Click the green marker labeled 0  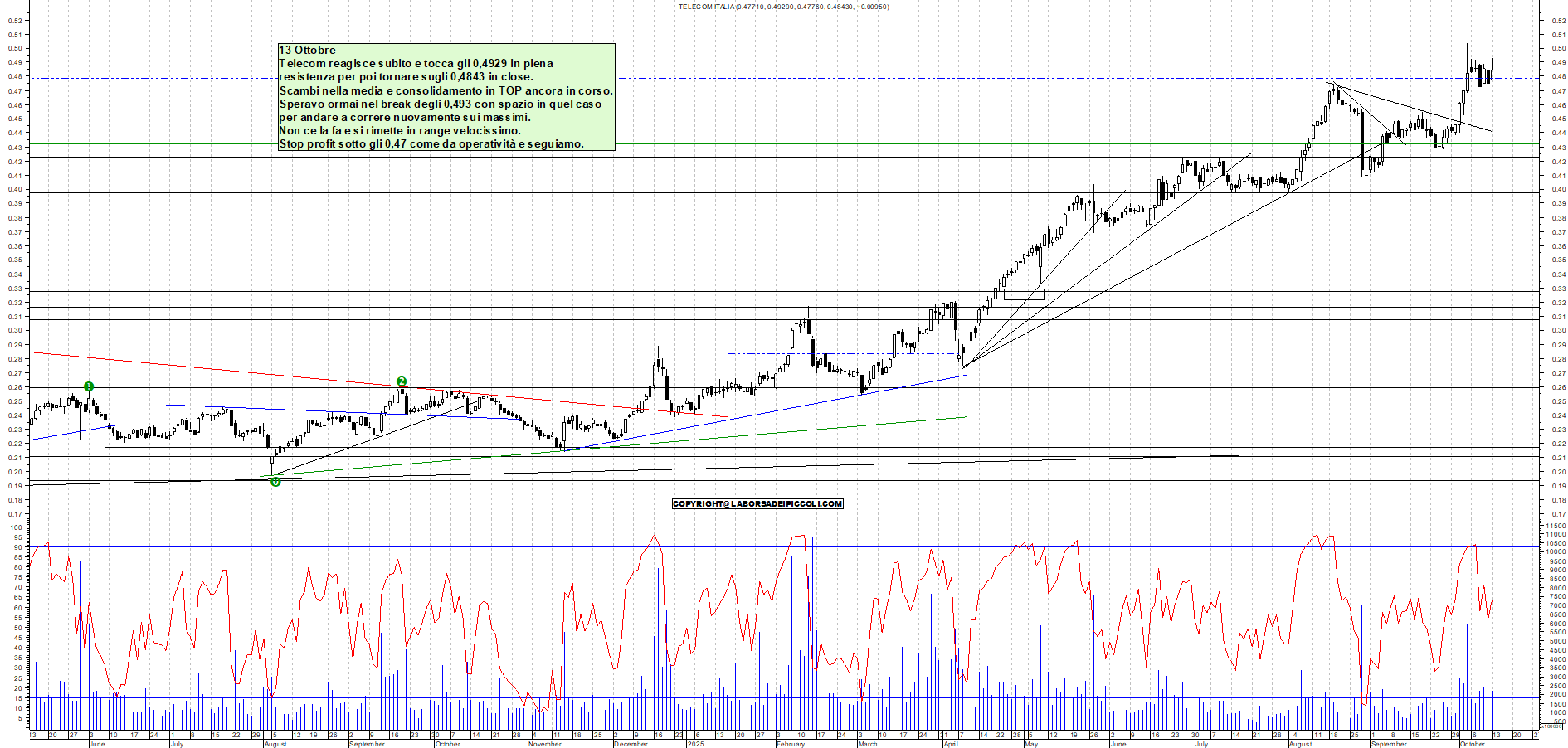coord(275,482)
